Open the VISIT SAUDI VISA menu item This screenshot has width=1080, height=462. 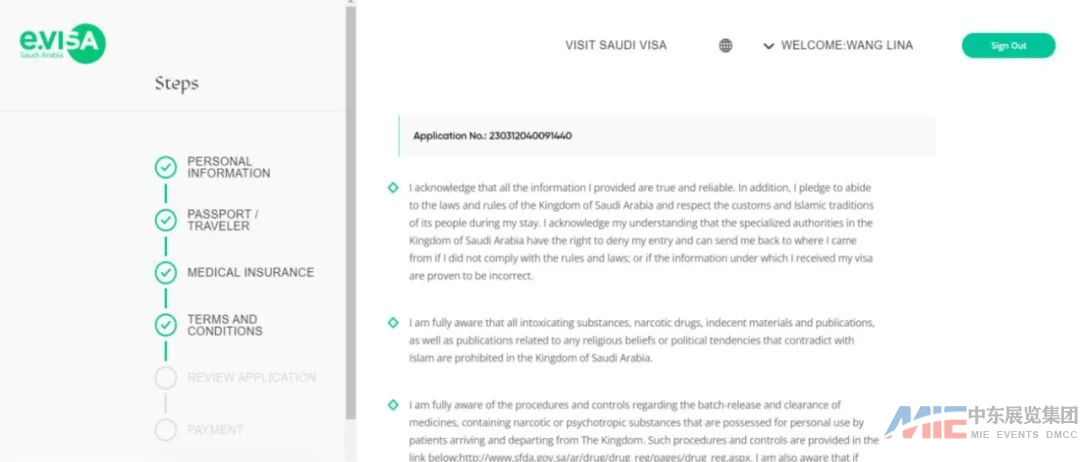click(x=615, y=45)
